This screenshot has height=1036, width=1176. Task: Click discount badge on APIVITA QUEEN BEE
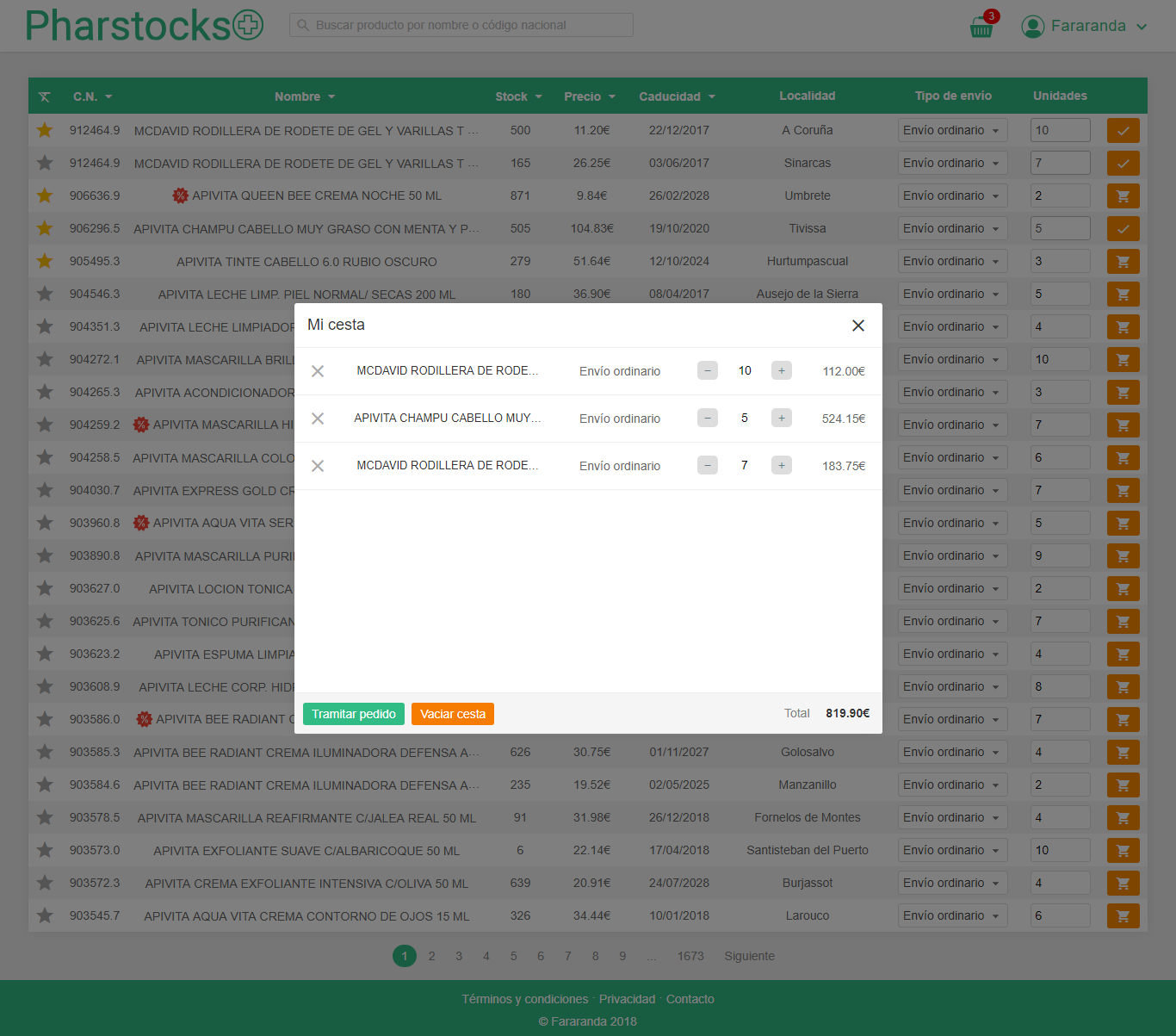coord(180,195)
